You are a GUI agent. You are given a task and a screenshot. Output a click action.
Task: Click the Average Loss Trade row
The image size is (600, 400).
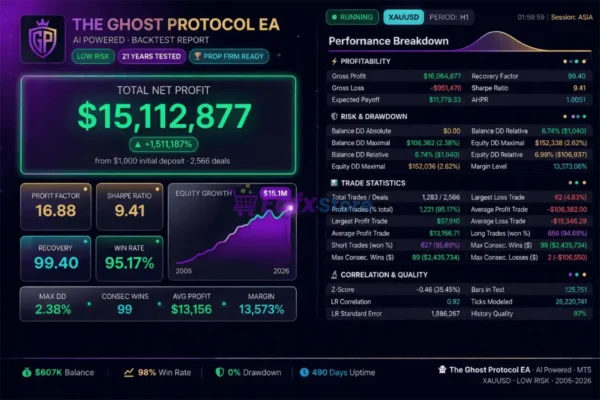[528, 221]
